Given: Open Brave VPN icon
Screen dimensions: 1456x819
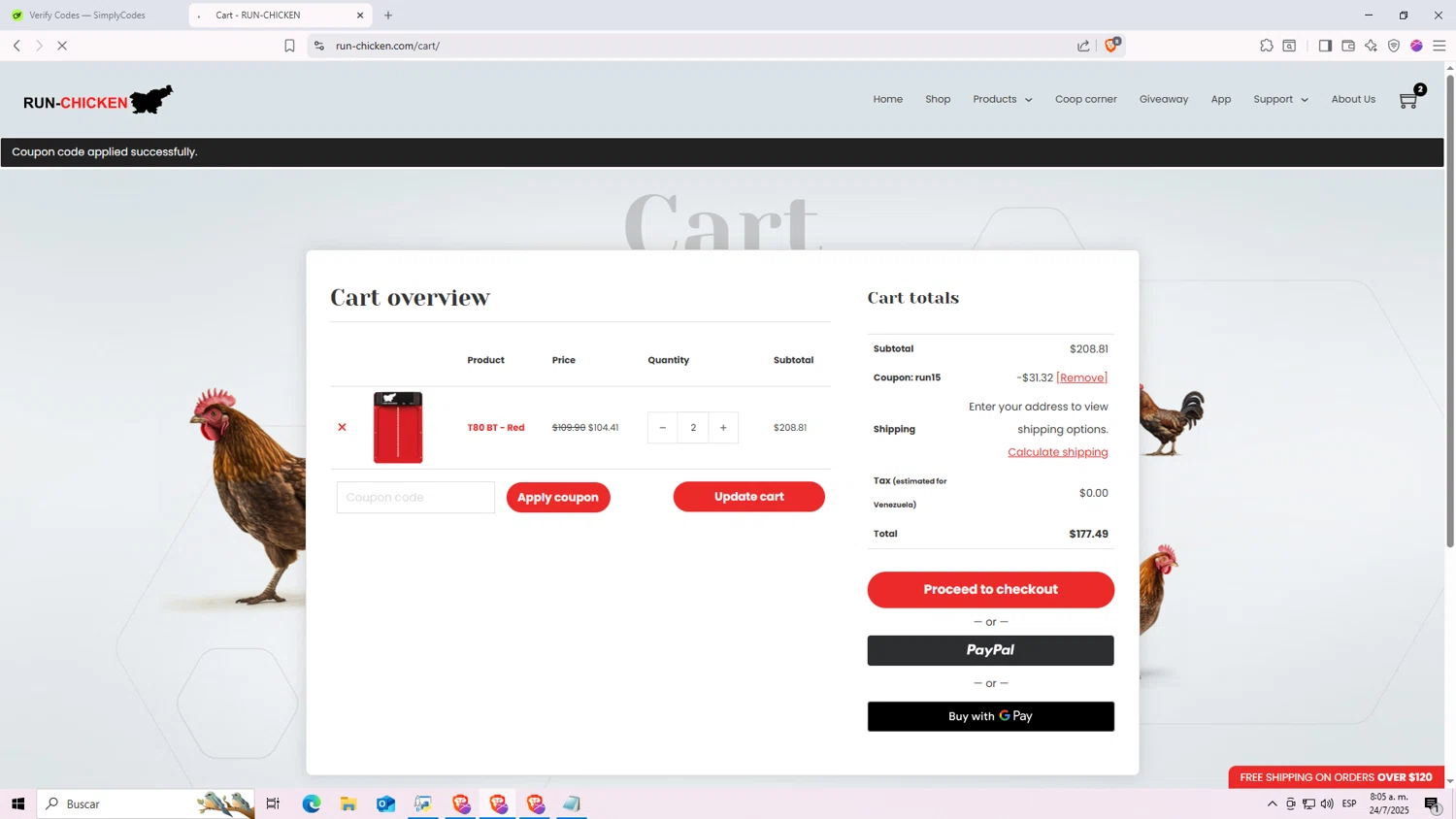Looking at the screenshot, I should 1394,46.
